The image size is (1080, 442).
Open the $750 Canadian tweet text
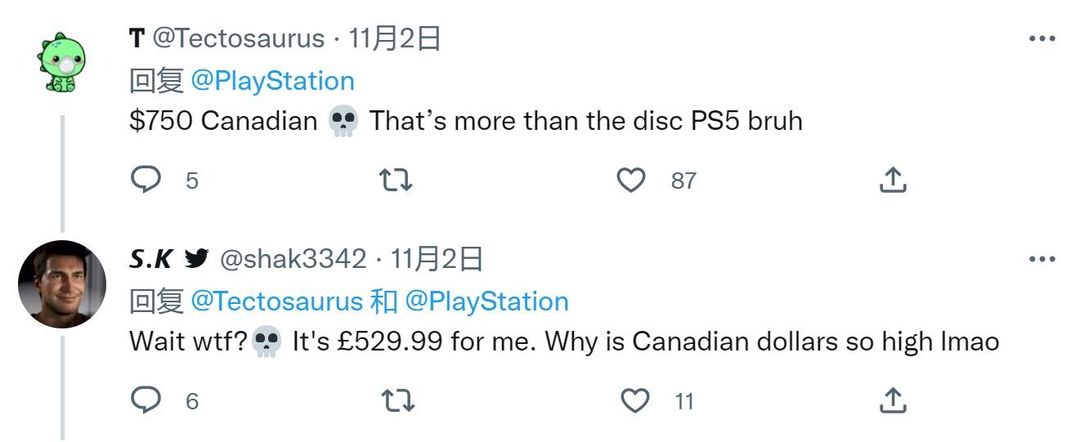[466, 121]
